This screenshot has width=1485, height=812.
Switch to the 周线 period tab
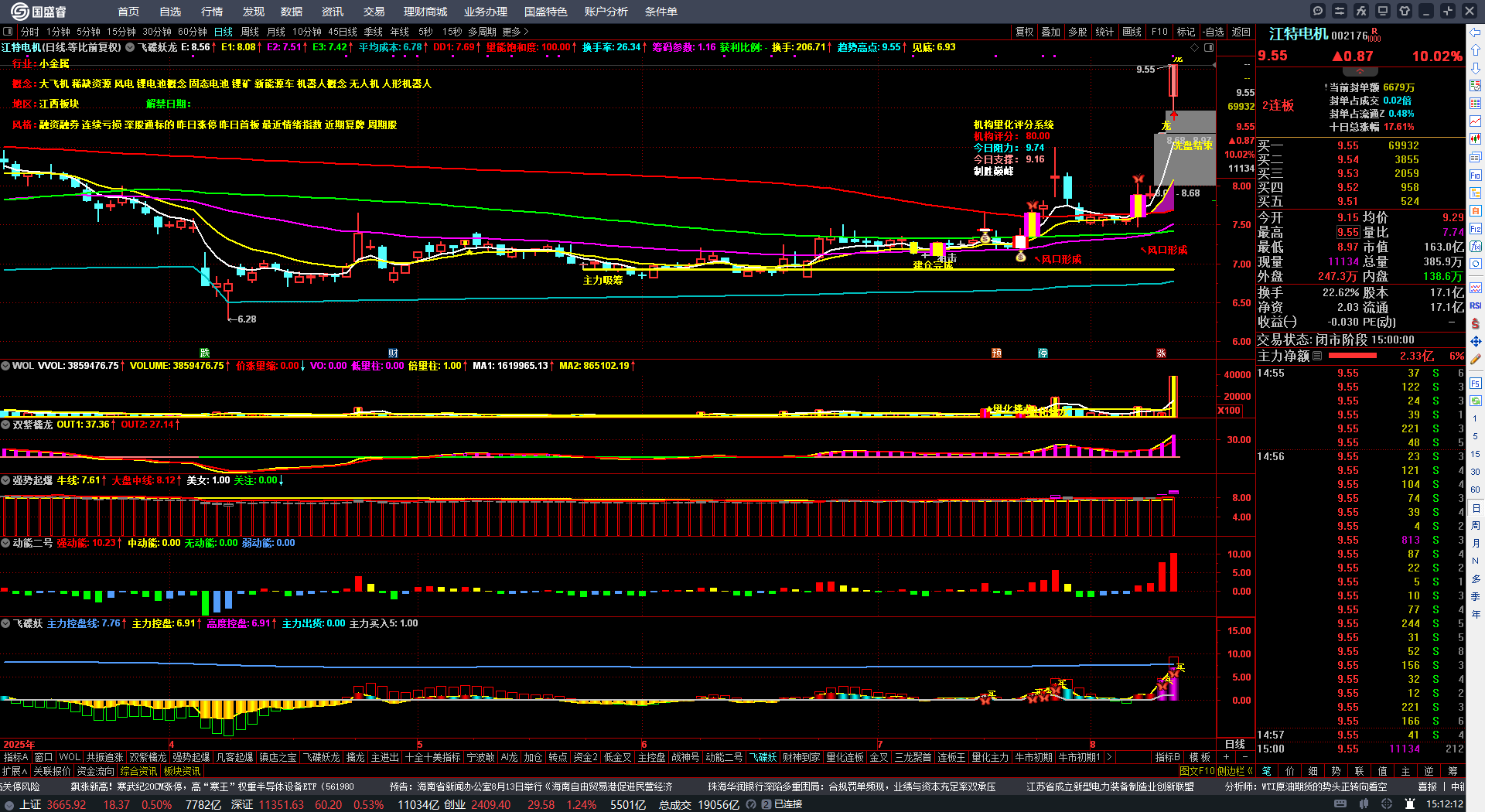click(250, 32)
